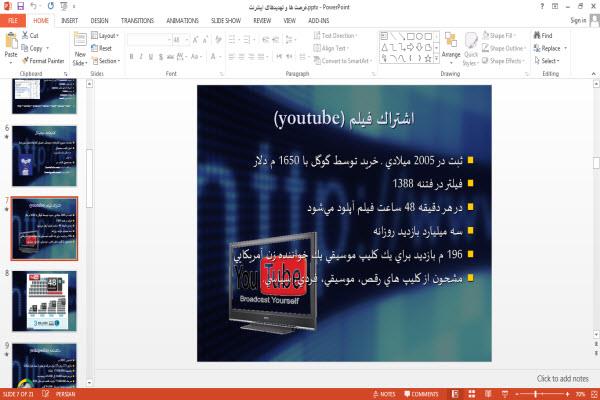Viewport: 600px width, 400px height.
Task: Open Comments from the status bar
Action: coord(422,394)
